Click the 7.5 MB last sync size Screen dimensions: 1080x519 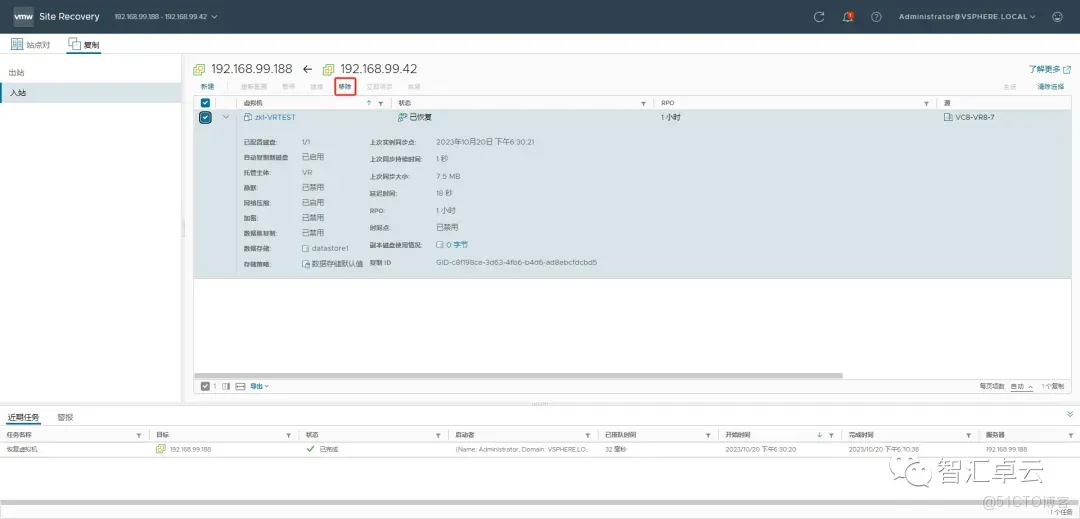pyautogui.click(x=448, y=177)
